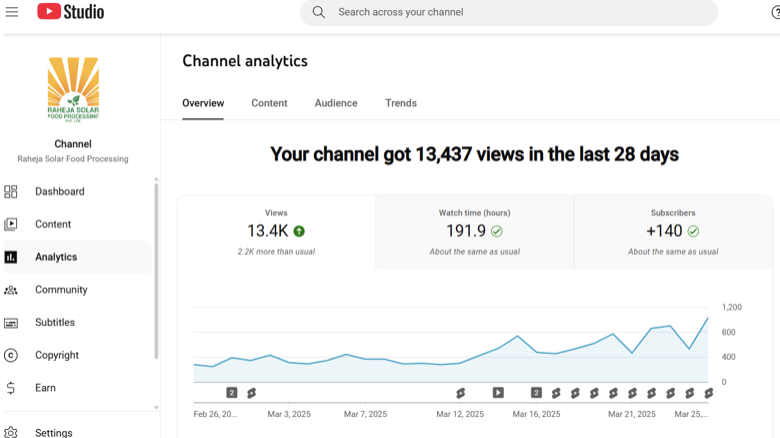780x438 pixels.
Task: Switch to the Overview analytics tab
Action: 203,103
